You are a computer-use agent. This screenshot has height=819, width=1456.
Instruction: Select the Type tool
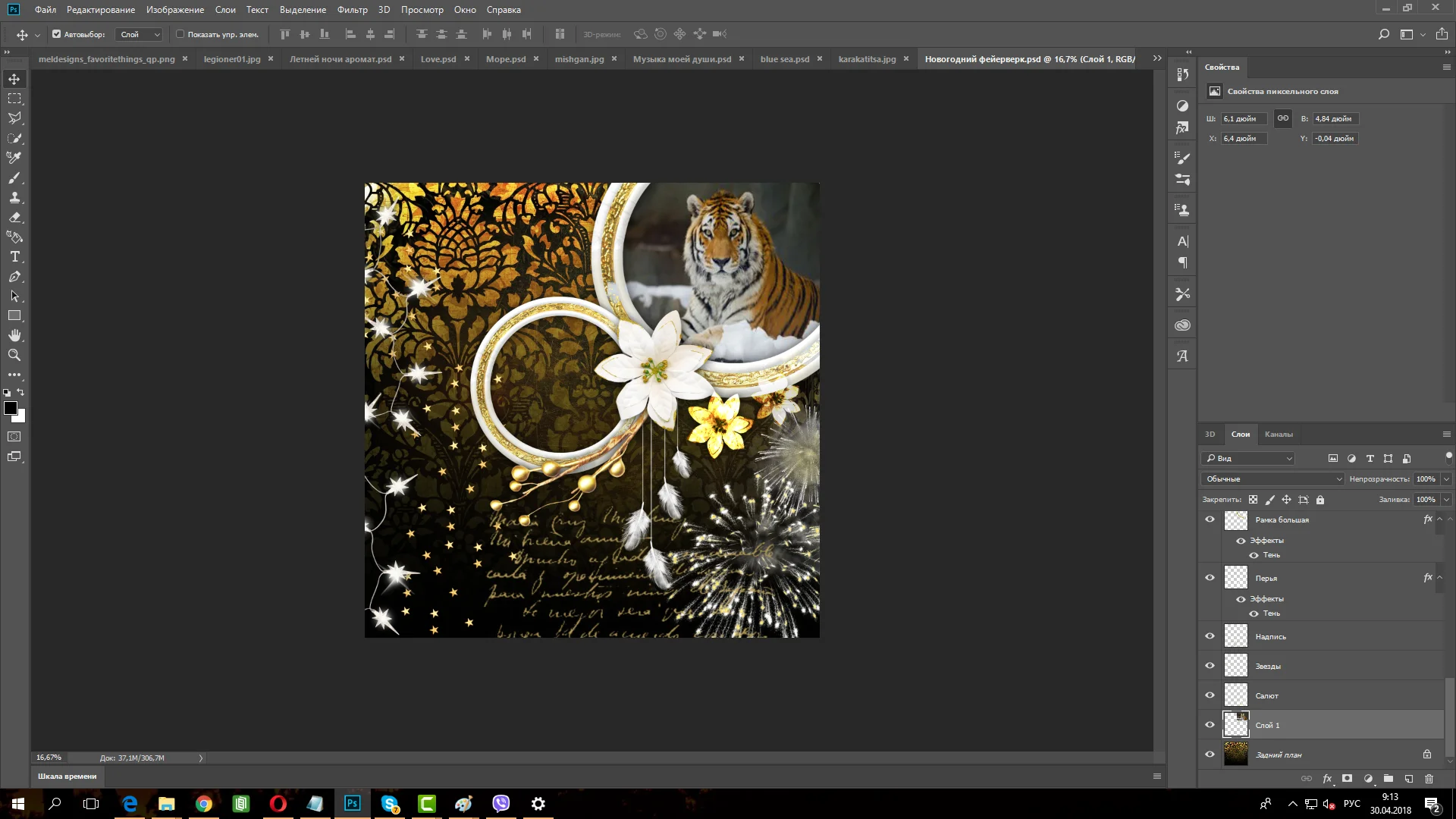pyautogui.click(x=14, y=257)
